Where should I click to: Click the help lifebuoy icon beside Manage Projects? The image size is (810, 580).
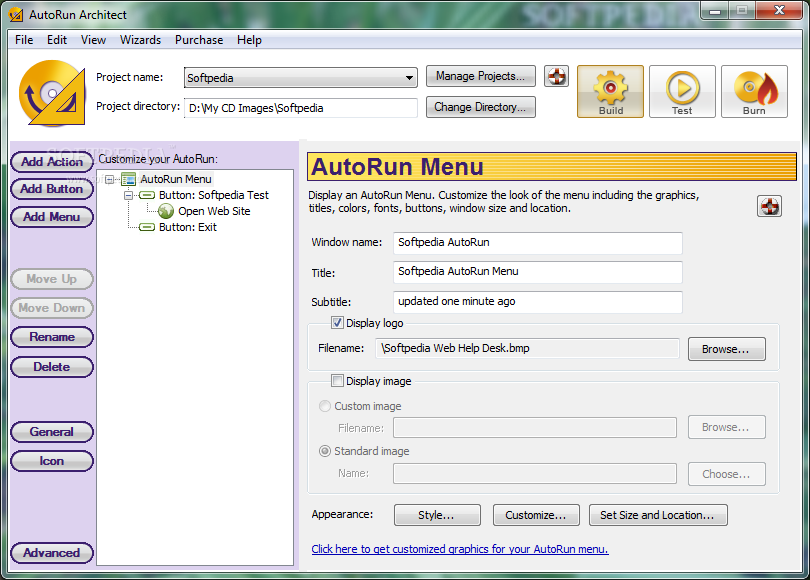(x=556, y=76)
